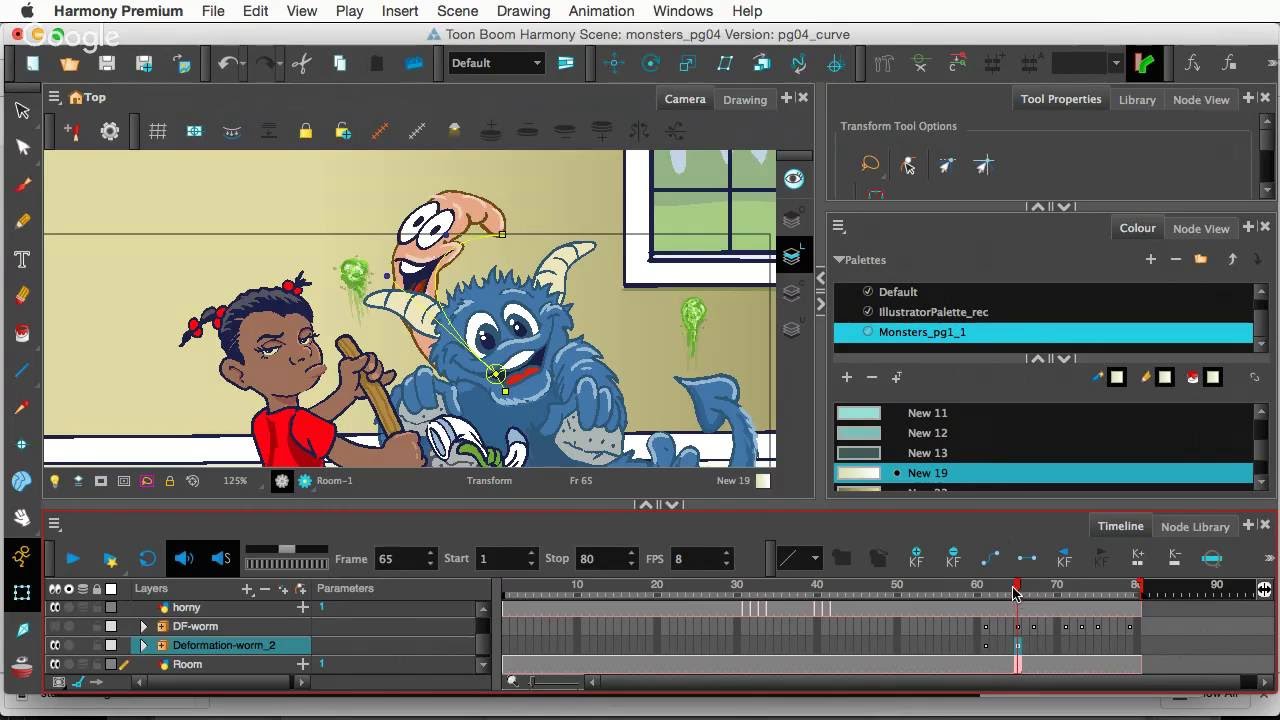Screen dimensions: 1280x720
Task: Click the red playhead marker at frame 65
Action: [1017, 585]
